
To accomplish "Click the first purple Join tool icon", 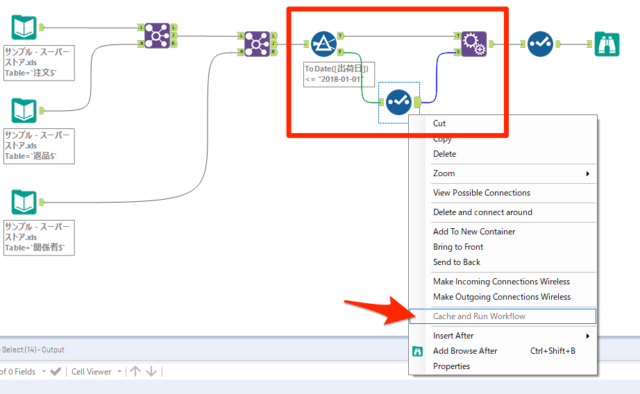I will point(157,36).
